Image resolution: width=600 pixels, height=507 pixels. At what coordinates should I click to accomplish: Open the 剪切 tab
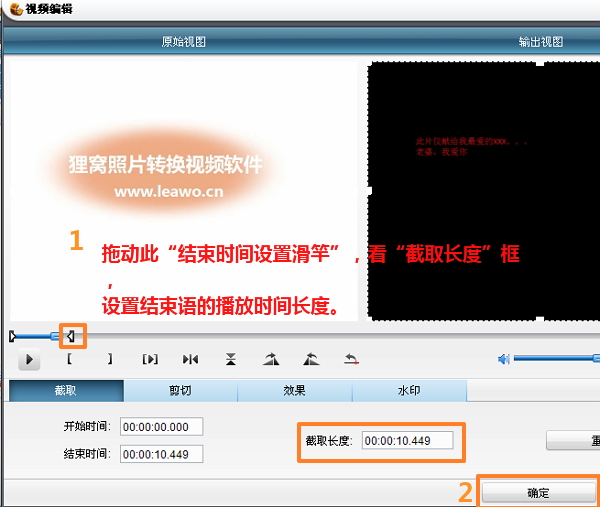(180, 391)
